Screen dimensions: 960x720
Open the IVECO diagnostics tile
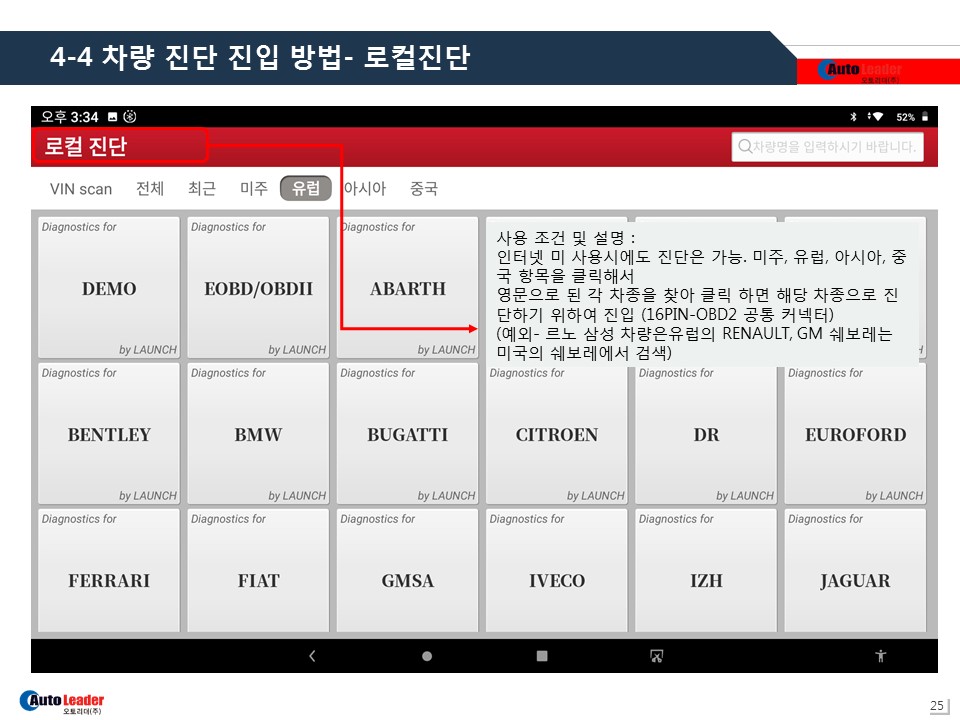click(x=557, y=571)
